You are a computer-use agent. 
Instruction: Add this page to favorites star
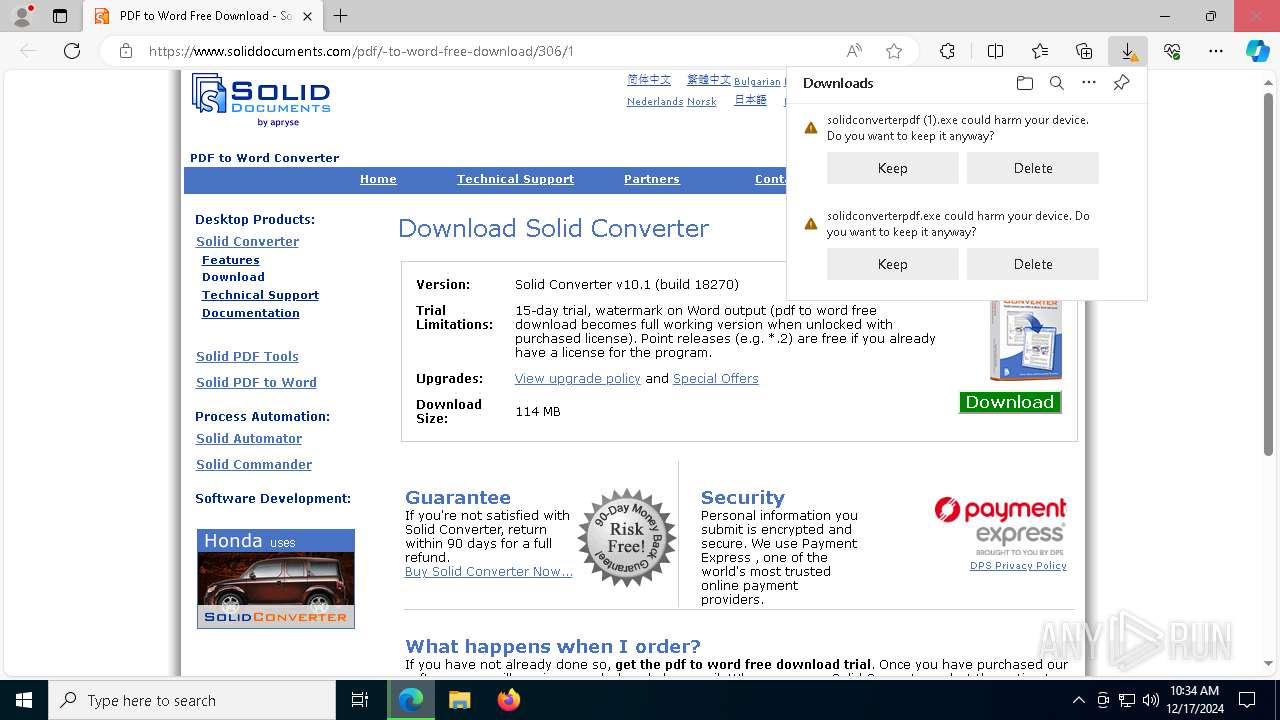(894, 51)
